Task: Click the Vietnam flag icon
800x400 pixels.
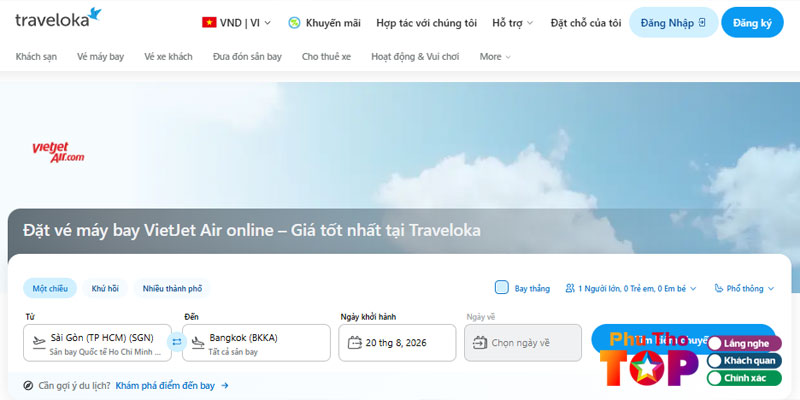Action: (209, 22)
